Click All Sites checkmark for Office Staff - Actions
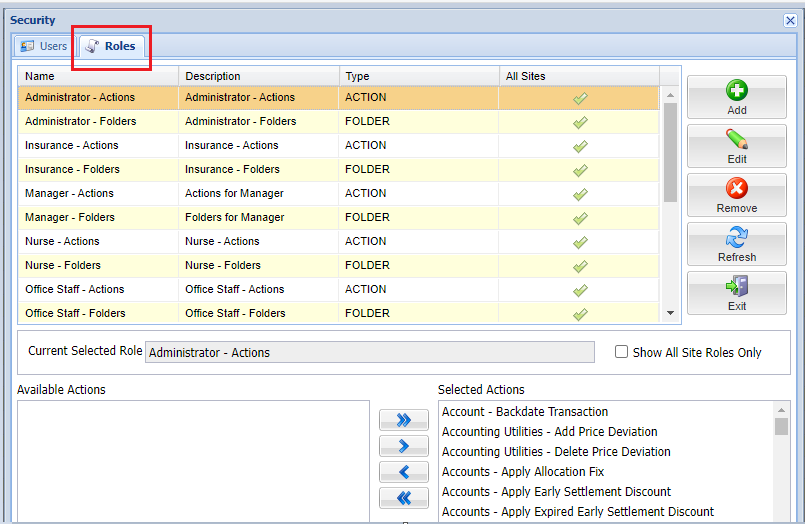The height and width of the screenshot is (524, 805). pyautogui.click(x=580, y=290)
